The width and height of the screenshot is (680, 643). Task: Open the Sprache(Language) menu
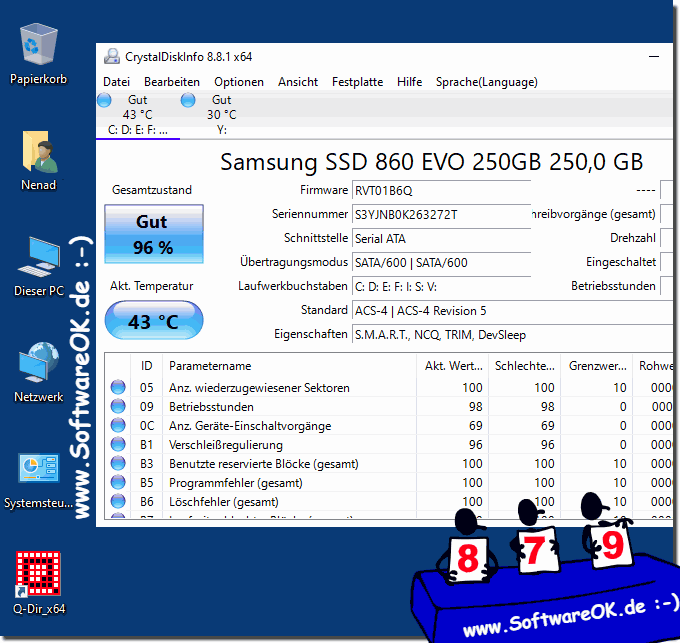[487, 82]
